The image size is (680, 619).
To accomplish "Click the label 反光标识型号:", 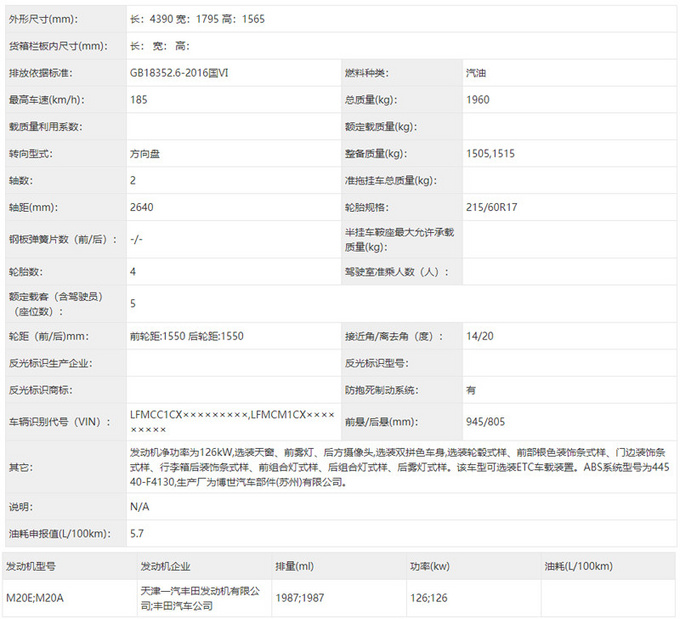I will coord(377,363).
